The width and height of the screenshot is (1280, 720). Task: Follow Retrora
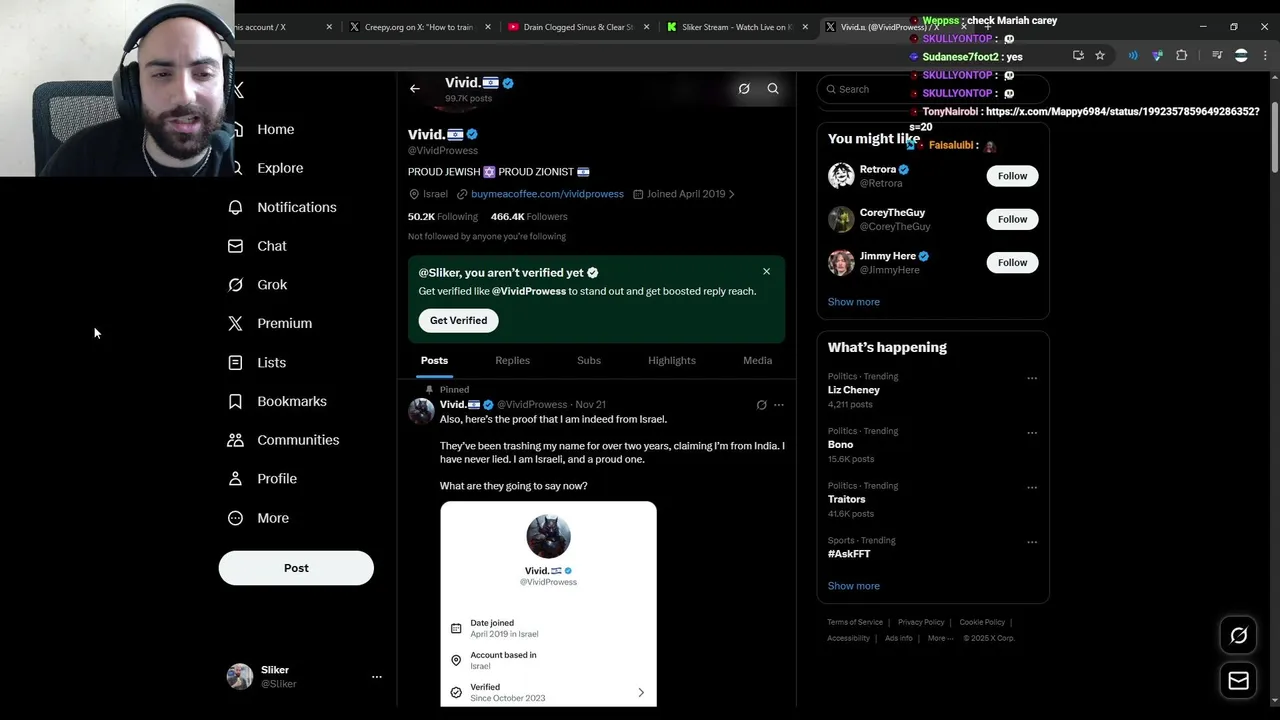(x=1012, y=176)
